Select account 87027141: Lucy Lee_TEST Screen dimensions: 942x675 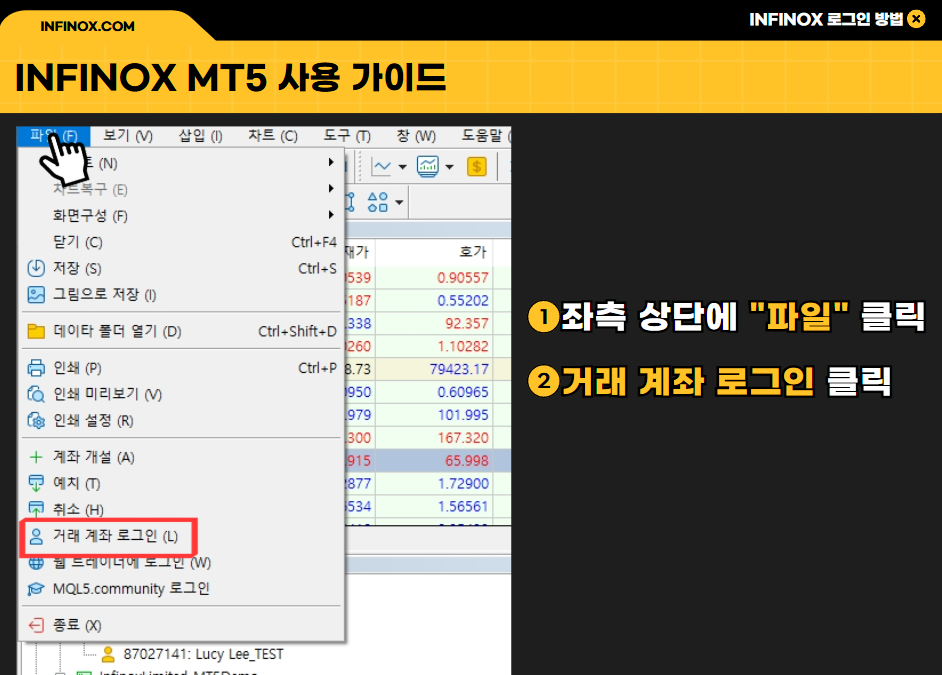[x=203, y=654]
